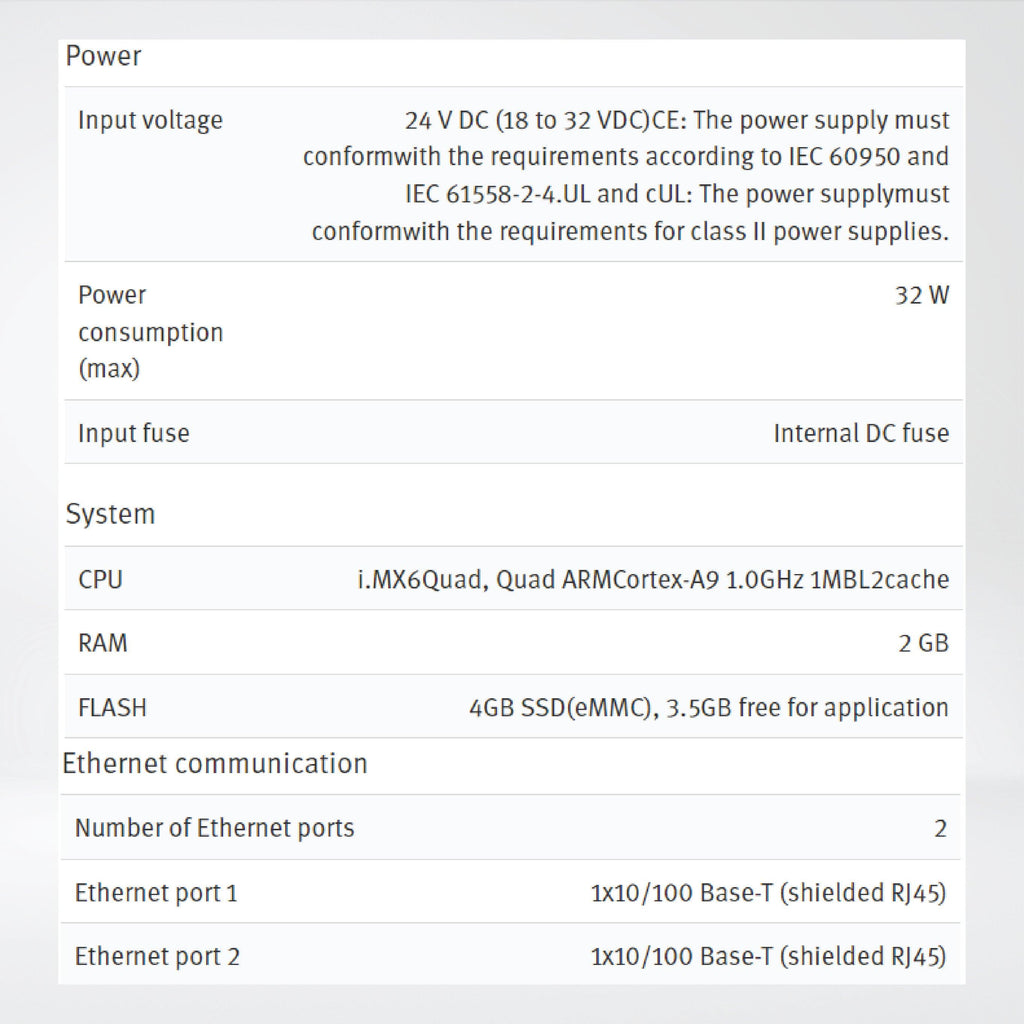
Task: Click the i.MX6Quad CPU specification text
Action: coord(653,579)
